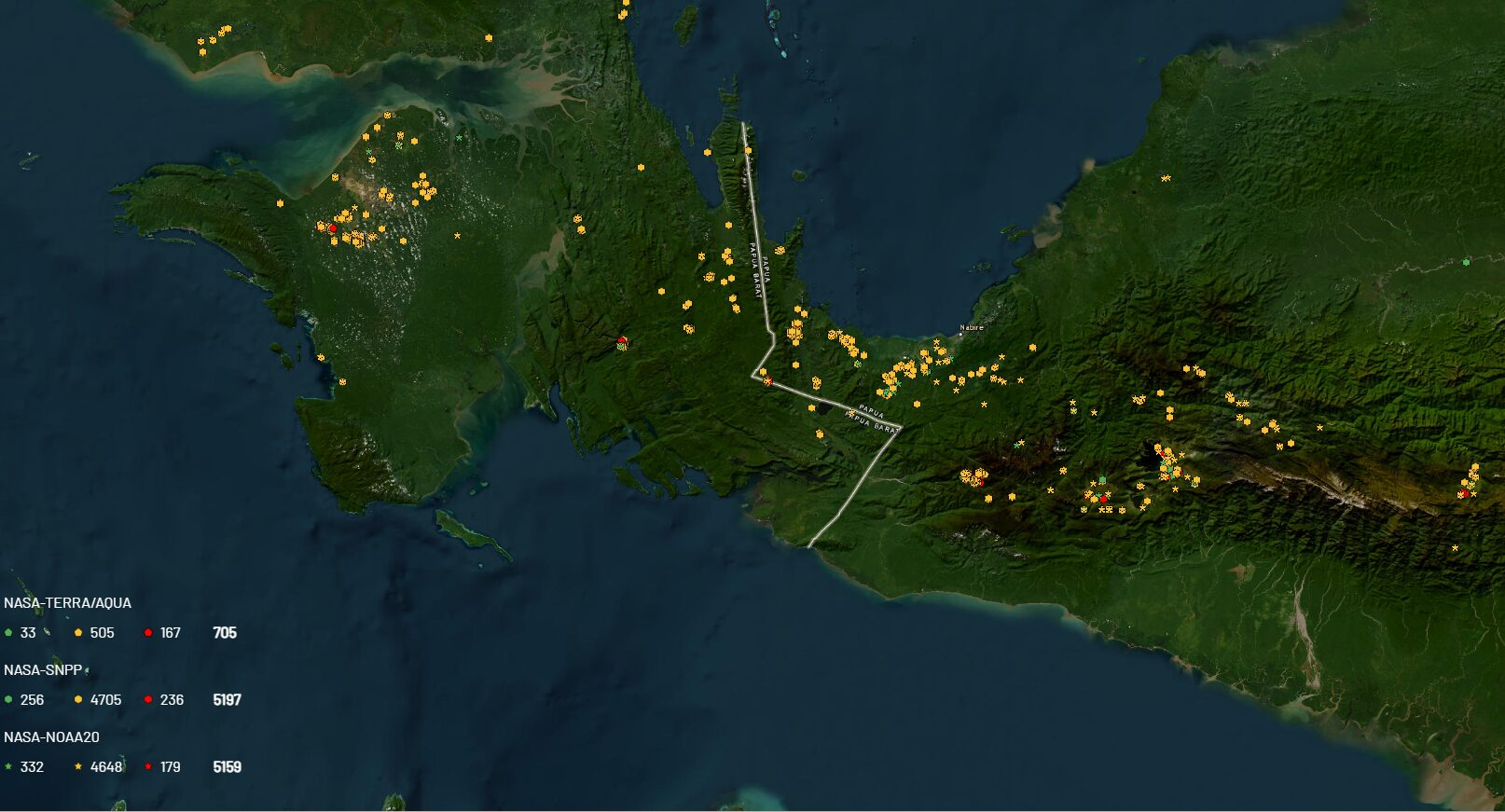Screen dimensions: 1505x812
Task: Click the NASA-NOAA20 legend heading
Action: (51, 737)
